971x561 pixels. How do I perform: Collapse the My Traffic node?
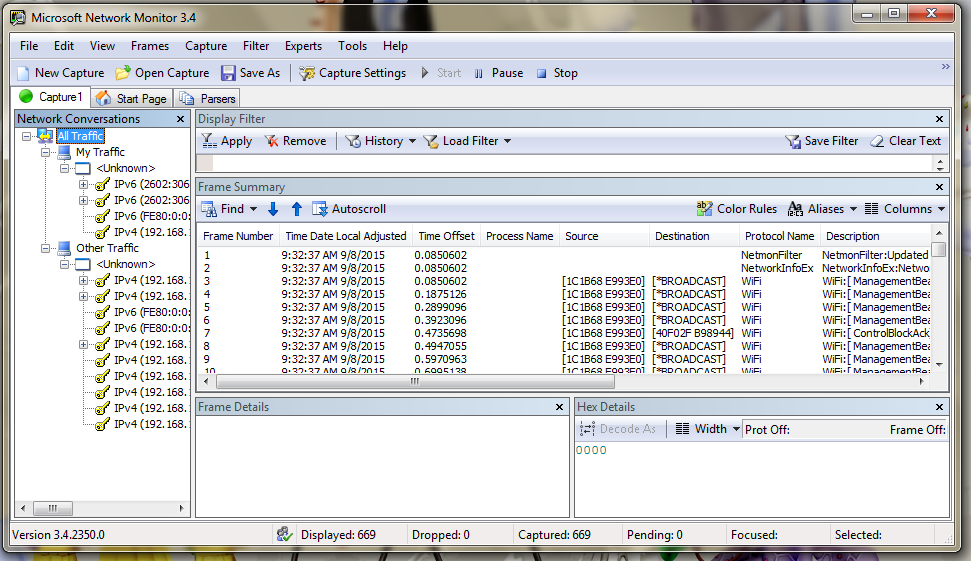point(45,152)
